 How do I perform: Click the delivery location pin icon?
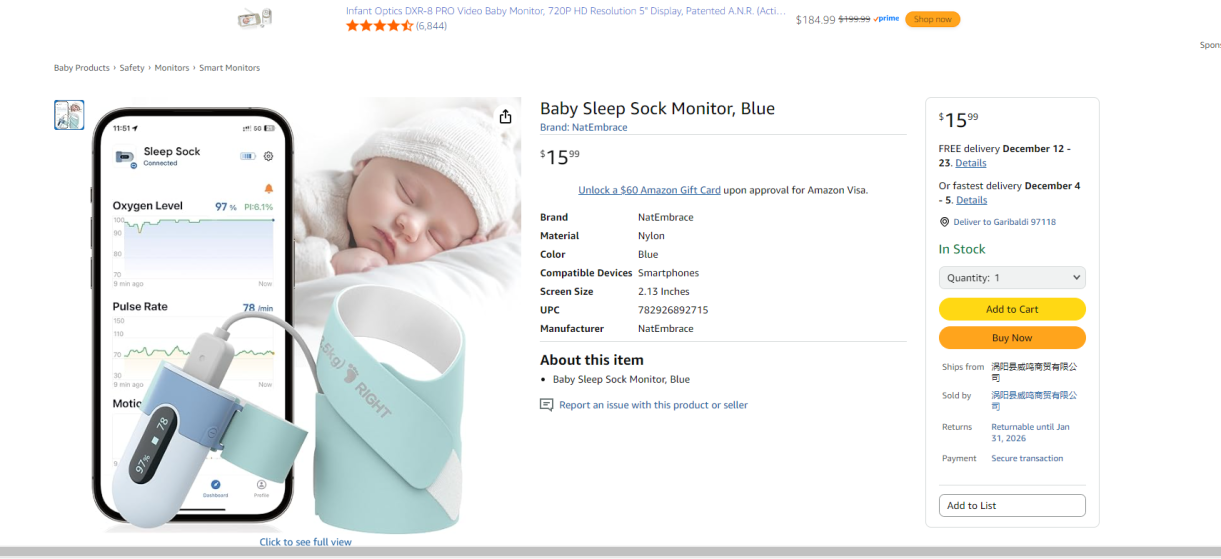coord(944,222)
